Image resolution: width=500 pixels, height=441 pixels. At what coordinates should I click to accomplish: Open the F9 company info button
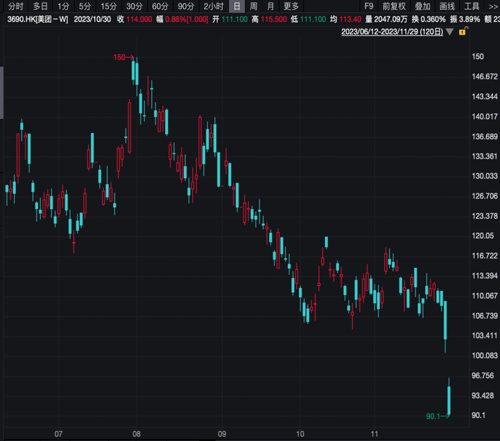click(x=369, y=6)
